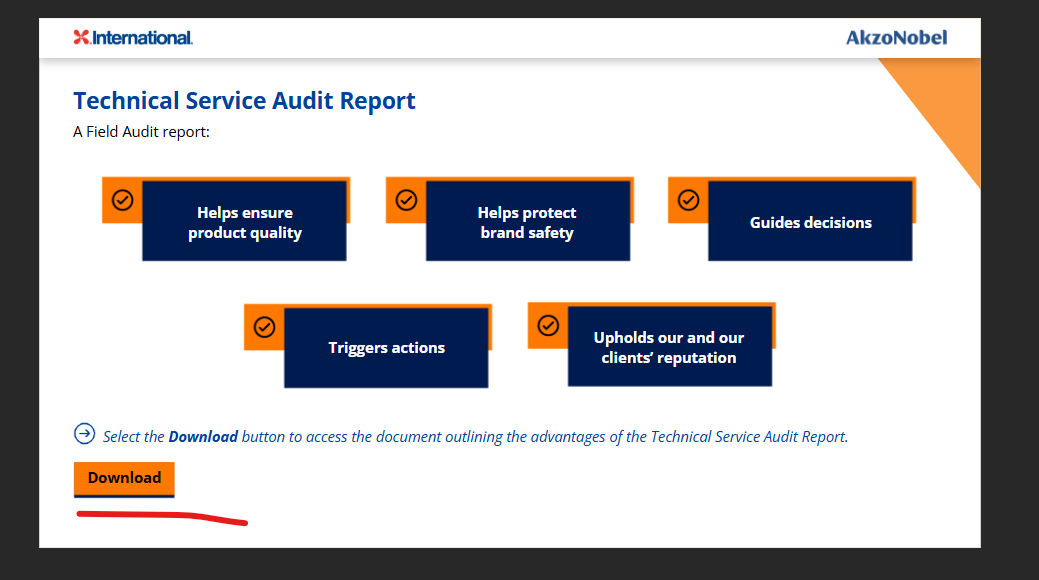Click bold Download word in instruction sentence

coord(203,437)
